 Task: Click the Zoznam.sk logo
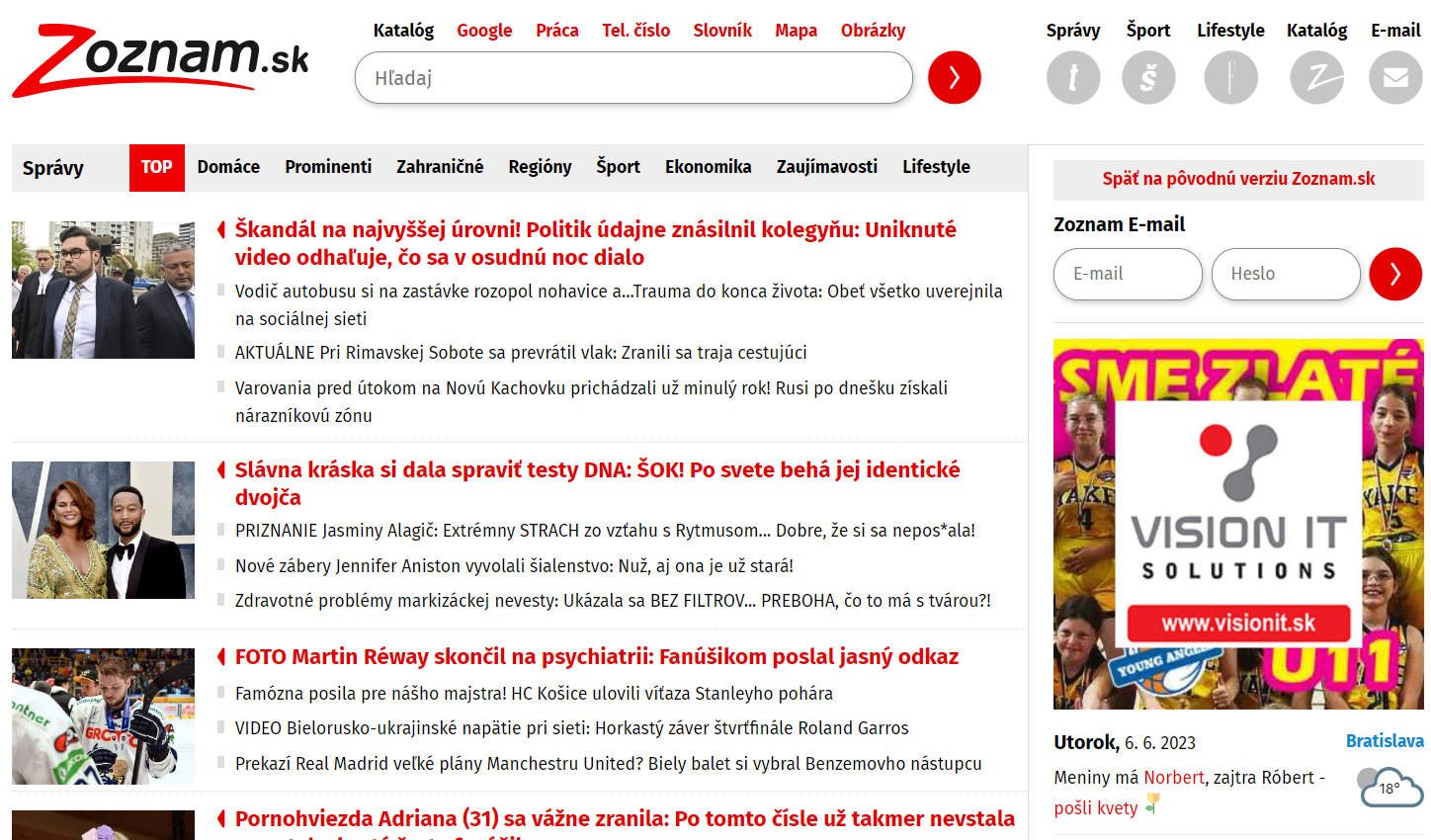pyautogui.click(x=160, y=61)
